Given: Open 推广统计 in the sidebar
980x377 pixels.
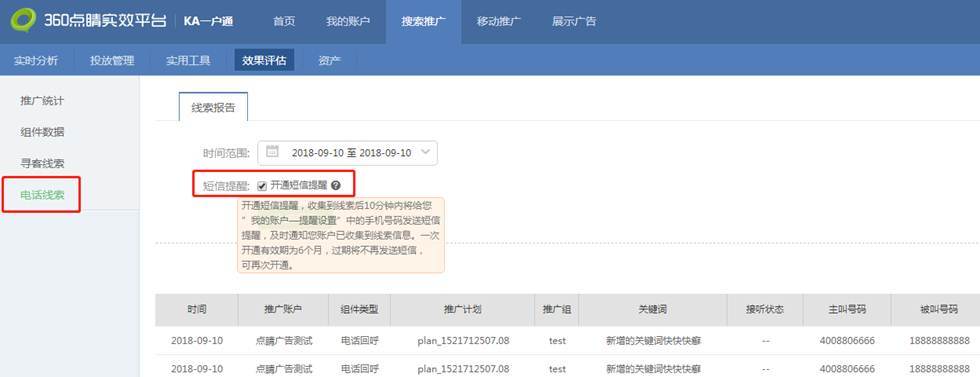Looking at the screenshot, I should [42, 101].
